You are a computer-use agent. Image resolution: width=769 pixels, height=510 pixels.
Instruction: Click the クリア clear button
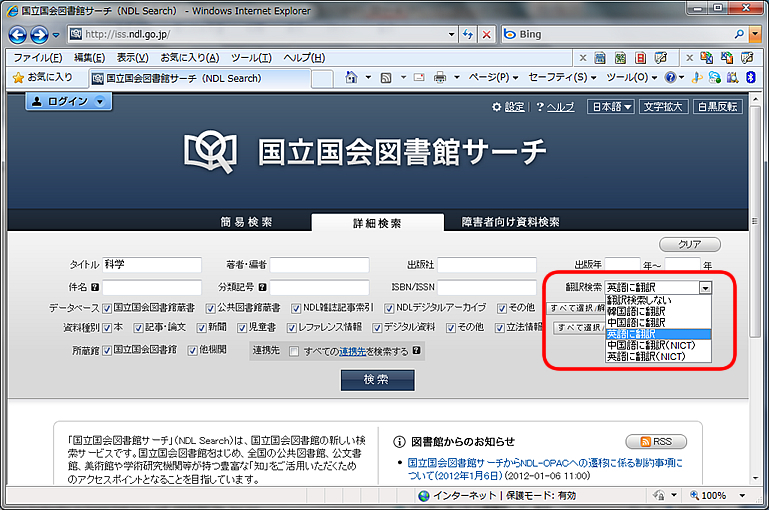690,244
